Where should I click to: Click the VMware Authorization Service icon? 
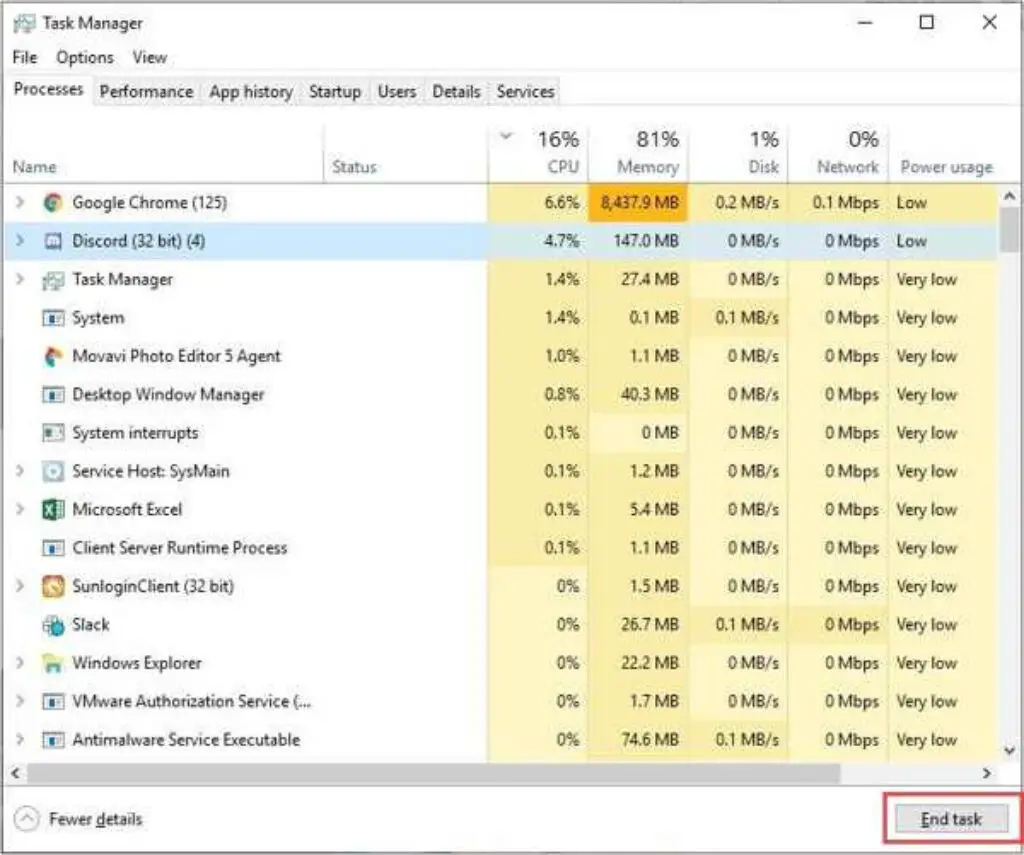(53, 702)
